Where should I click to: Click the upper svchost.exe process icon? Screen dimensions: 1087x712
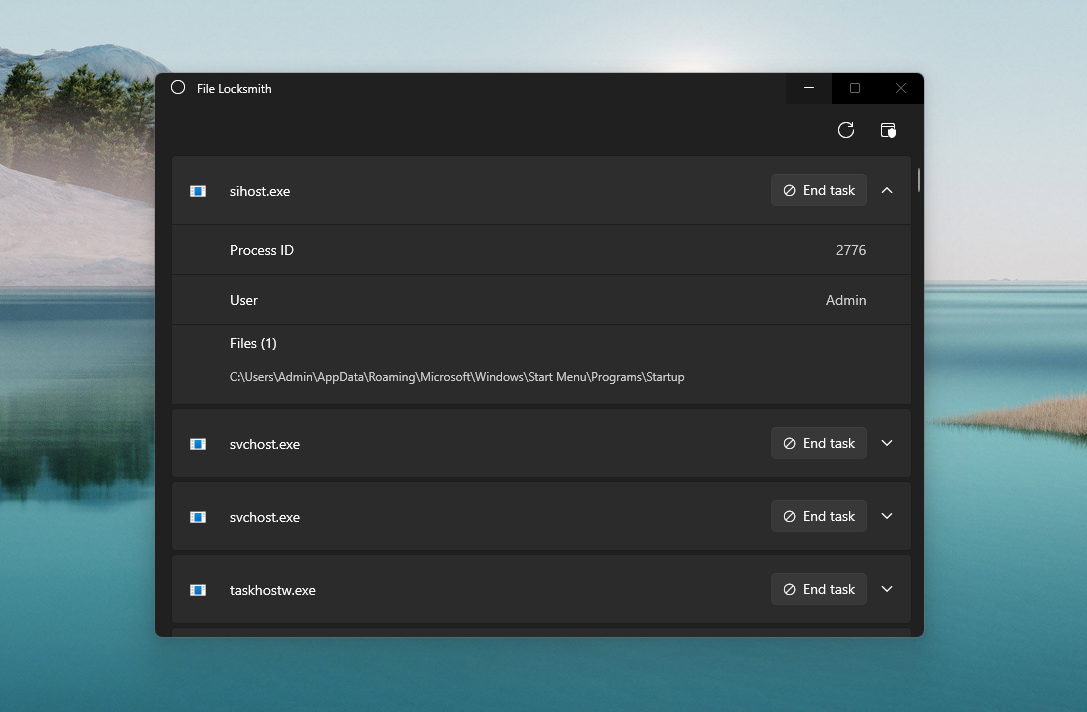[x=198, y=444]
